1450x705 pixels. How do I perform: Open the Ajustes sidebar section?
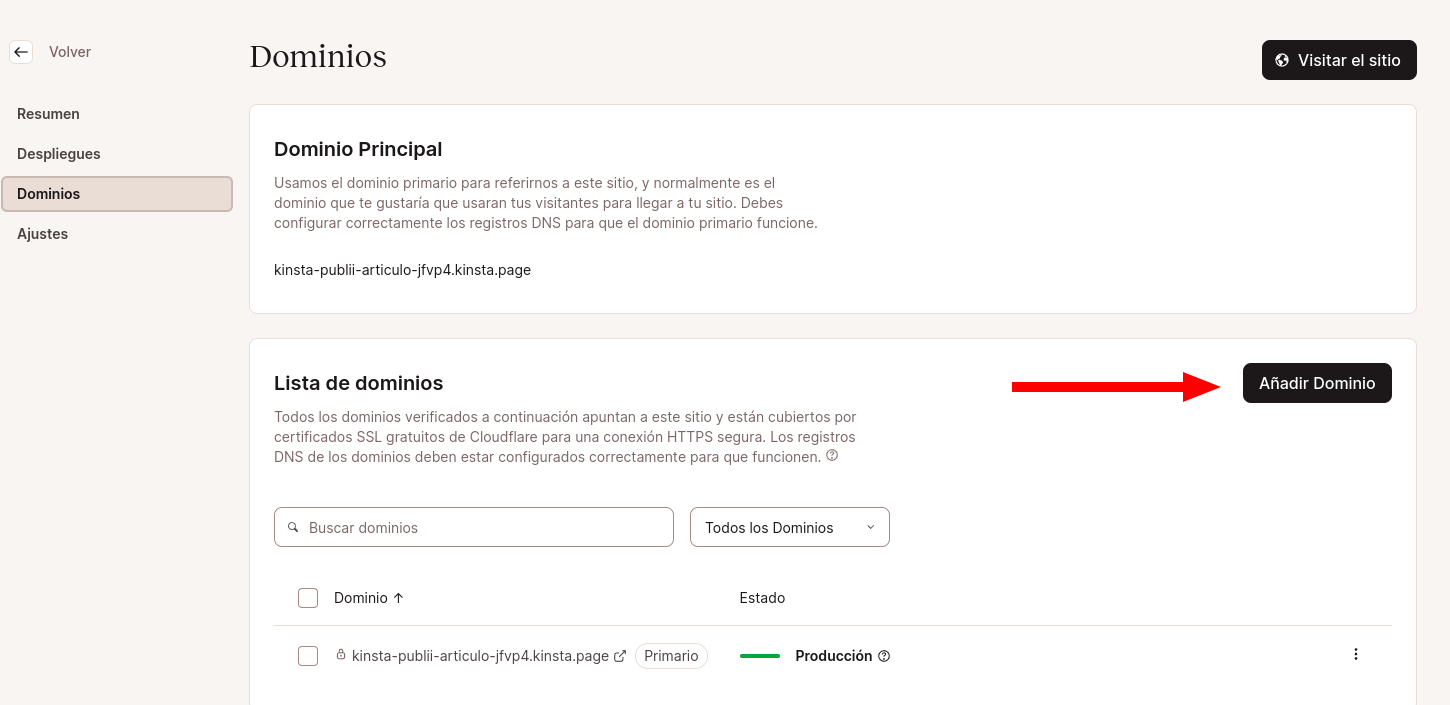[x=42, y=233]
